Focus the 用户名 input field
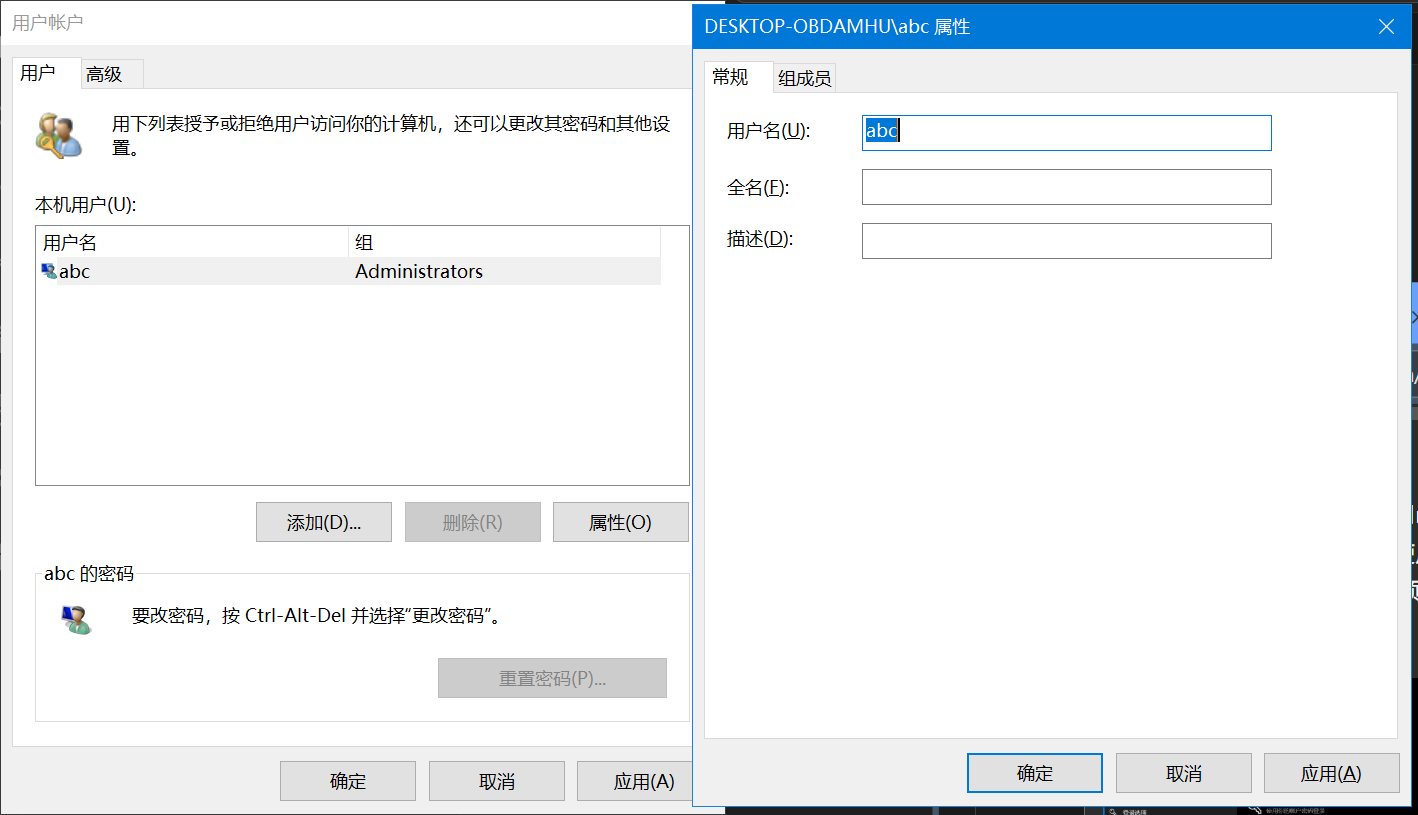 [x=1067, y=133]
